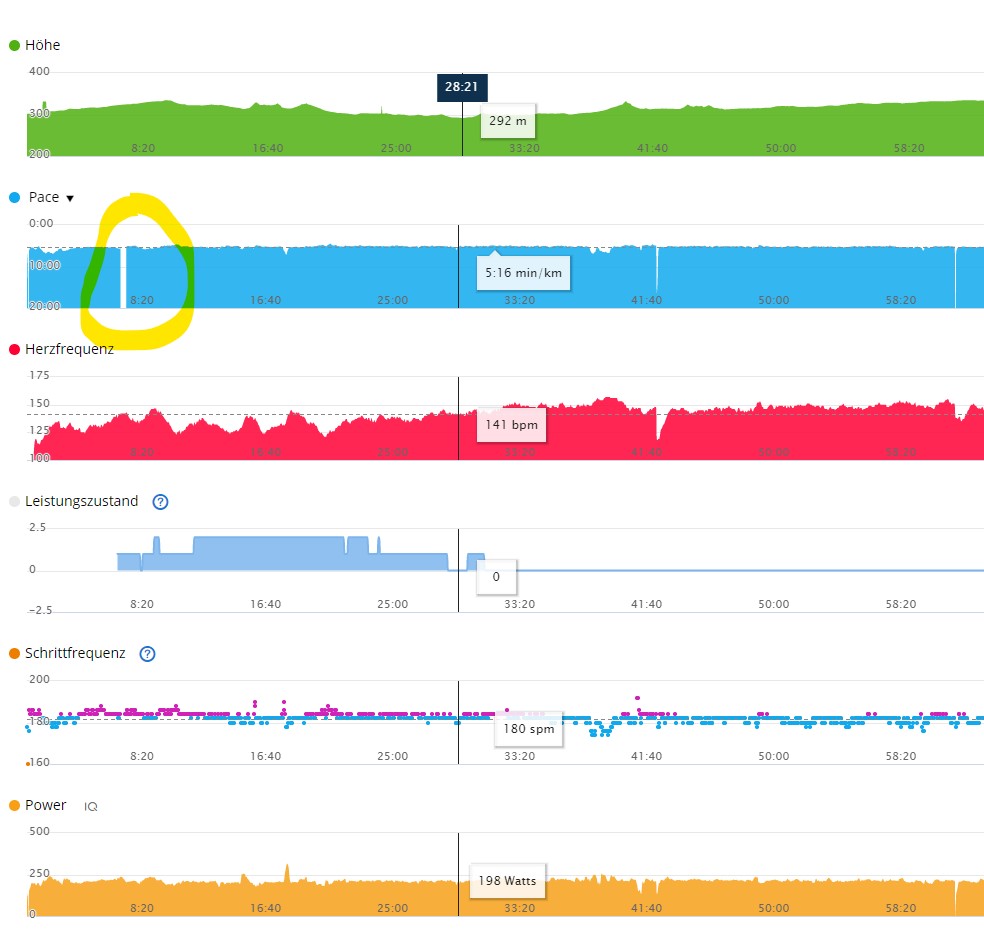Click the 5:16 min/km pace tooltip
Screen dimensions: 984x938
523,273
